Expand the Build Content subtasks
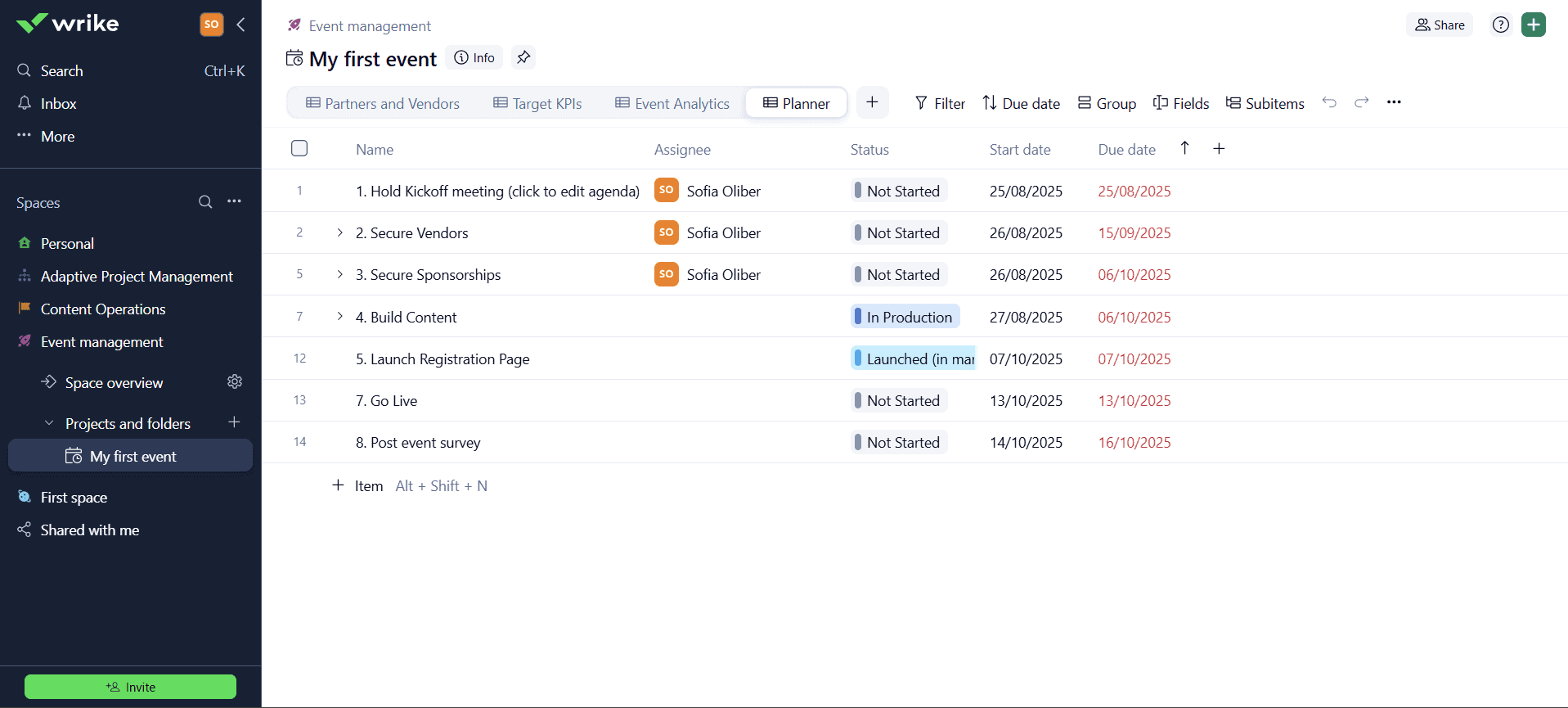This screenshot has width=1568, height=708. pos(340,317)
